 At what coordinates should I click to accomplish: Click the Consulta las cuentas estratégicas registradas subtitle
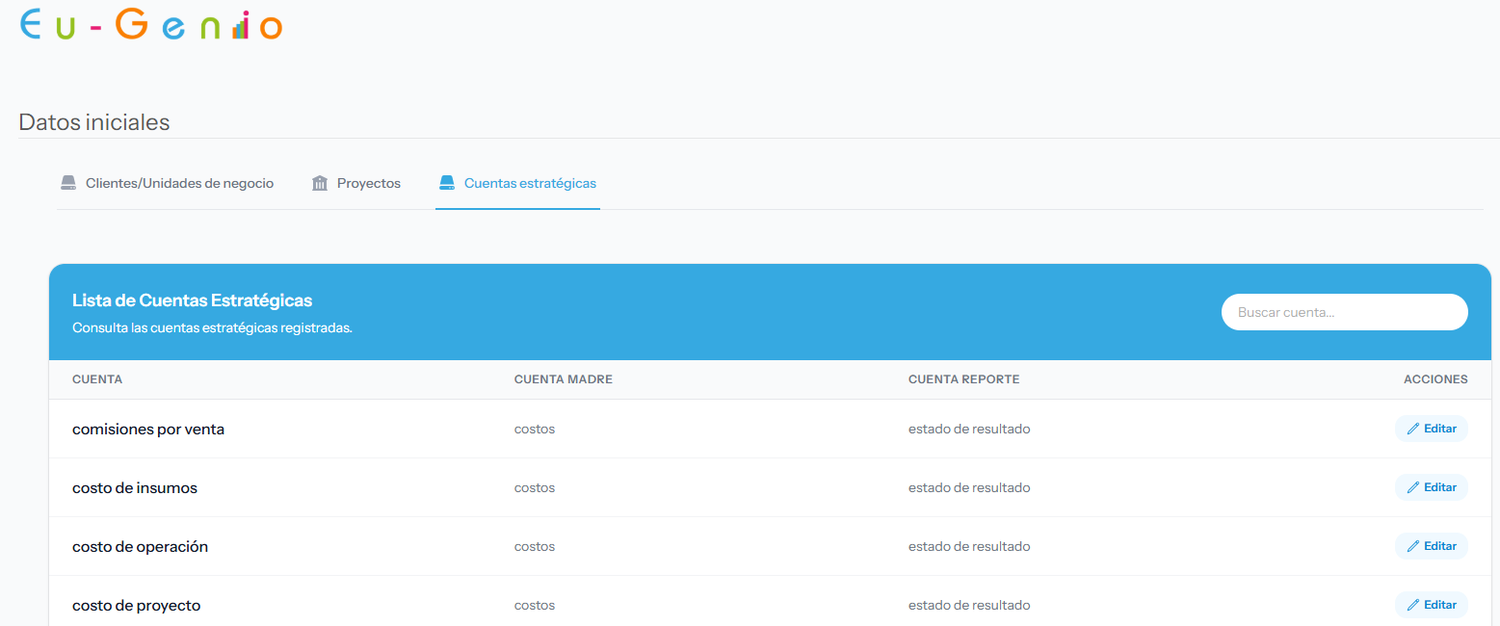(x=212, y=328)
